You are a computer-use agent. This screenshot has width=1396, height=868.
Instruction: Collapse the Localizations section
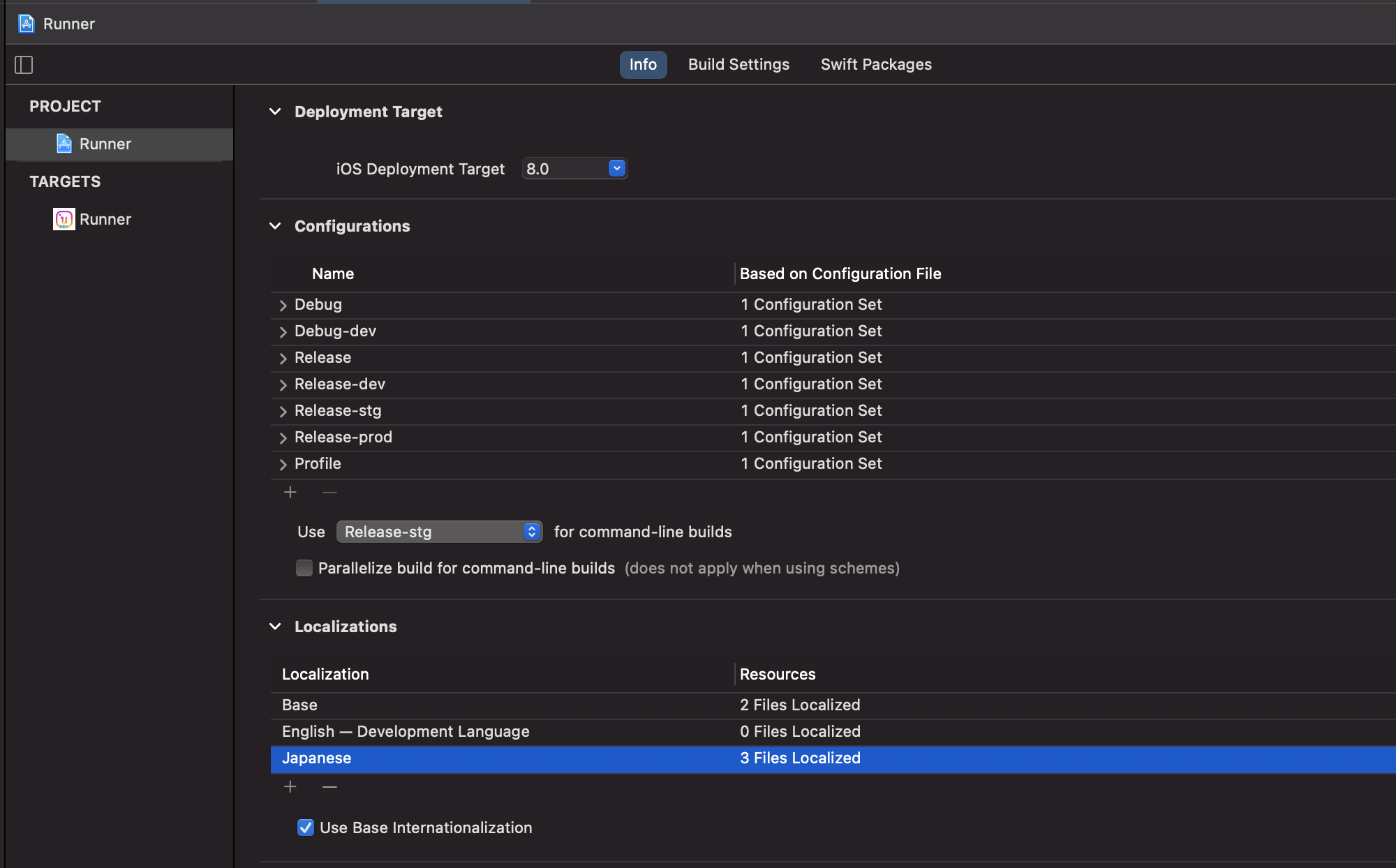click(x=276, y=627)
